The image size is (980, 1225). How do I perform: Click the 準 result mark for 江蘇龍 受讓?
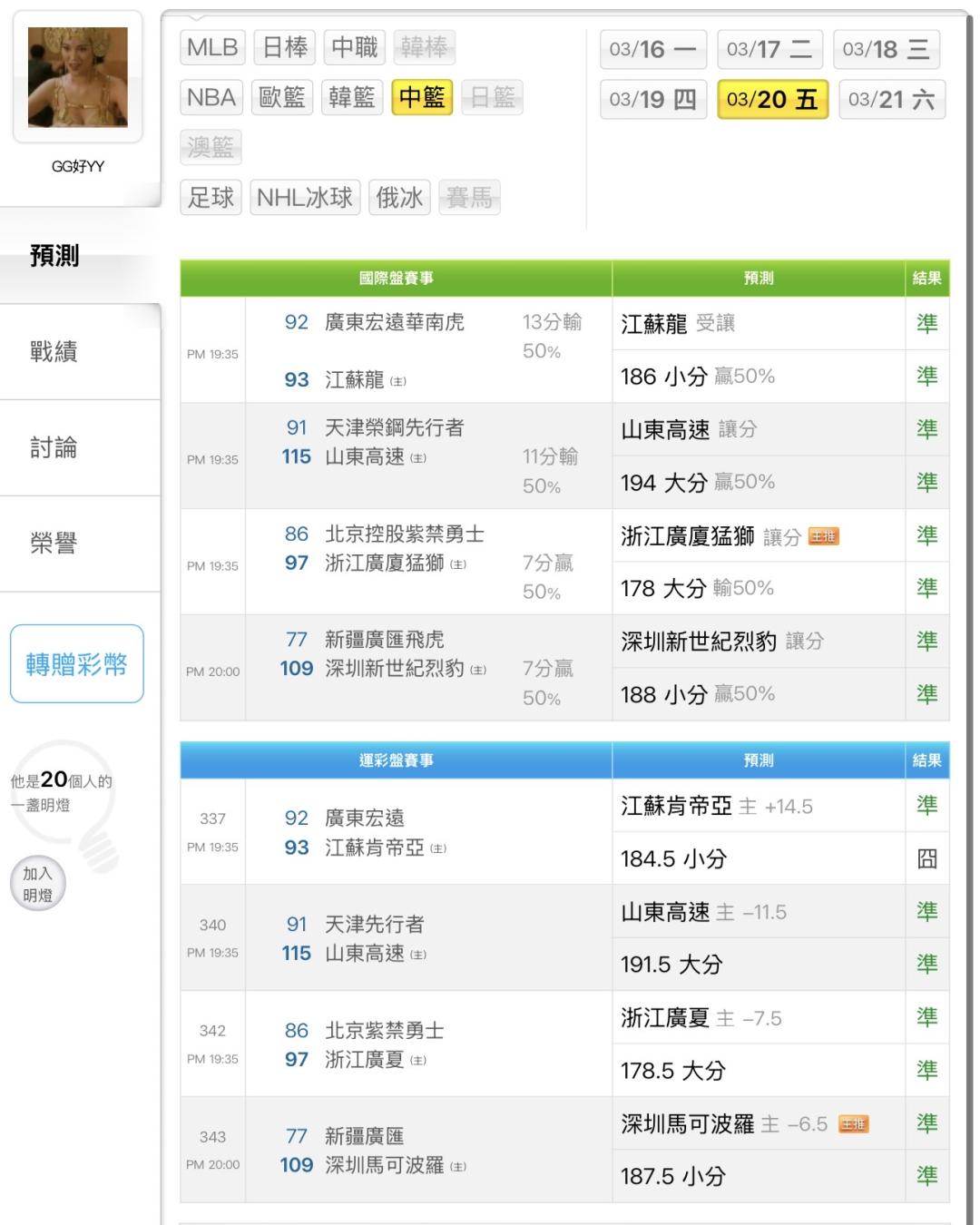tap(926, 324)
